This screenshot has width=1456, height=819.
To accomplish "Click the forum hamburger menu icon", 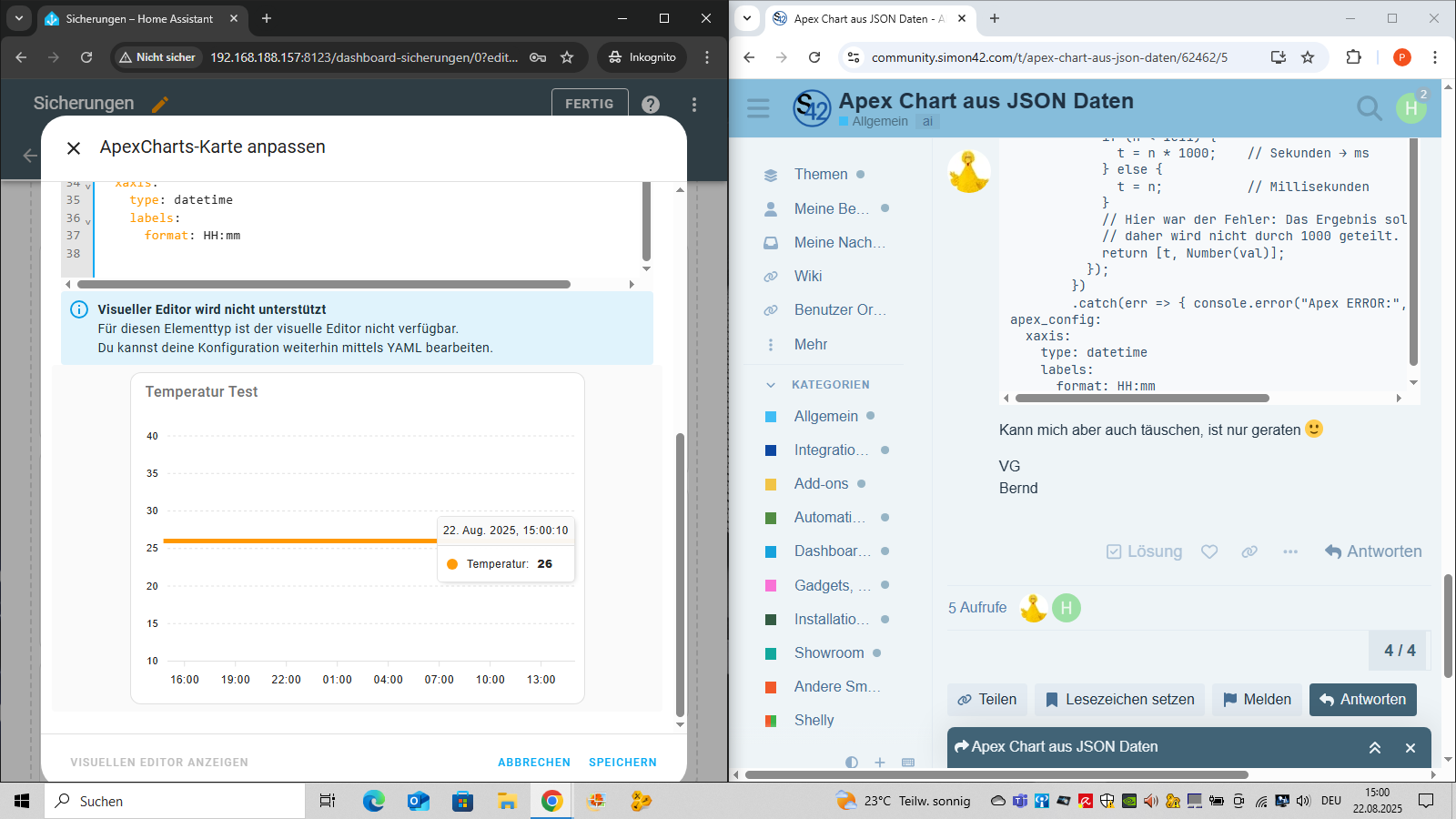I will tap(758, 108).
